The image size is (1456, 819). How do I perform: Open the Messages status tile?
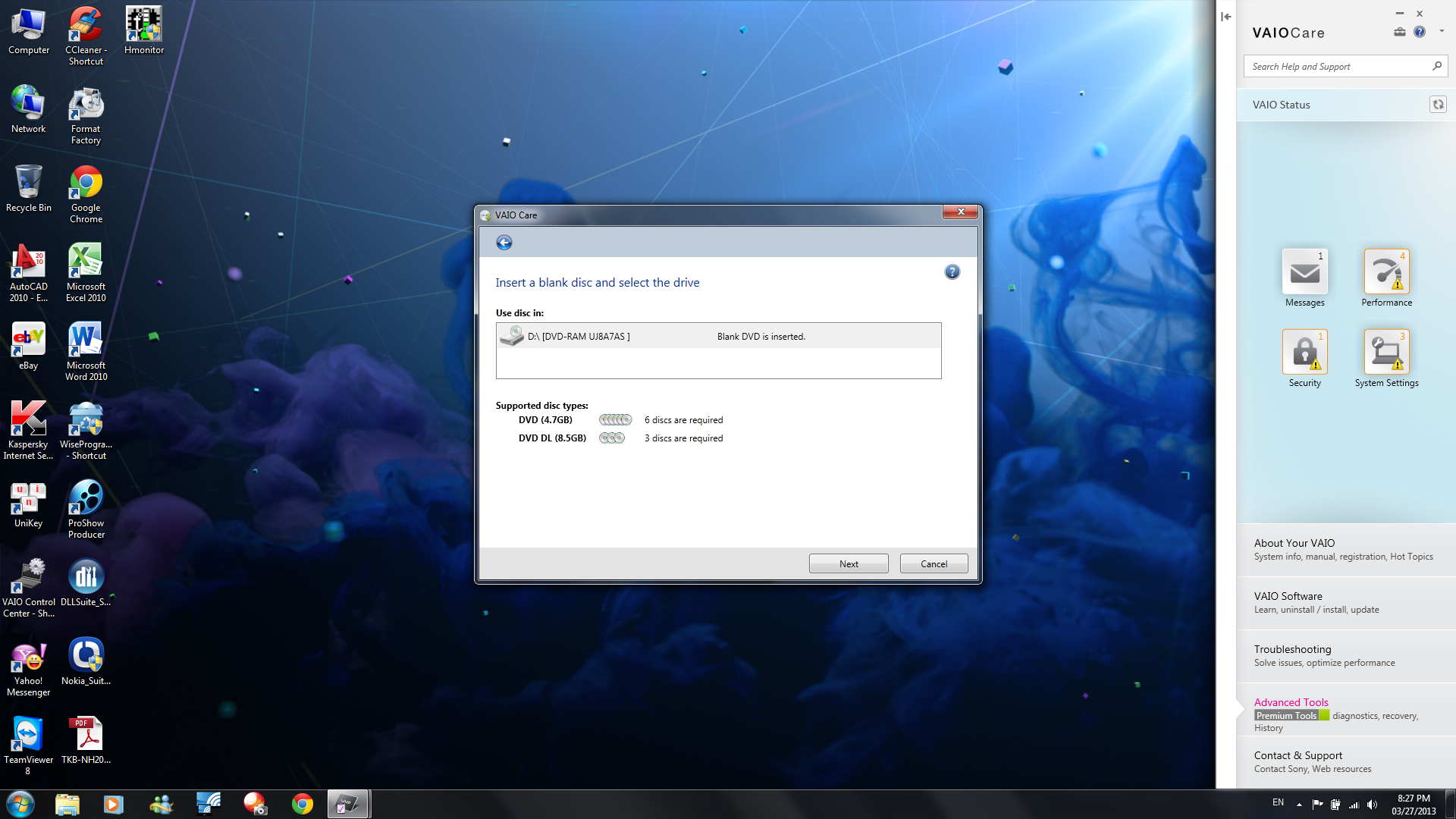tap(1304, 278)
